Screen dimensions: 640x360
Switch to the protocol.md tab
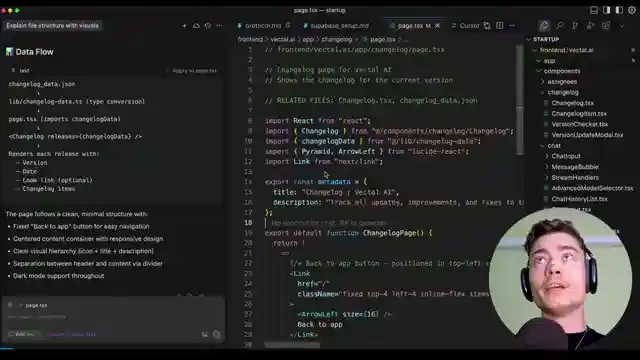[263, 25]
